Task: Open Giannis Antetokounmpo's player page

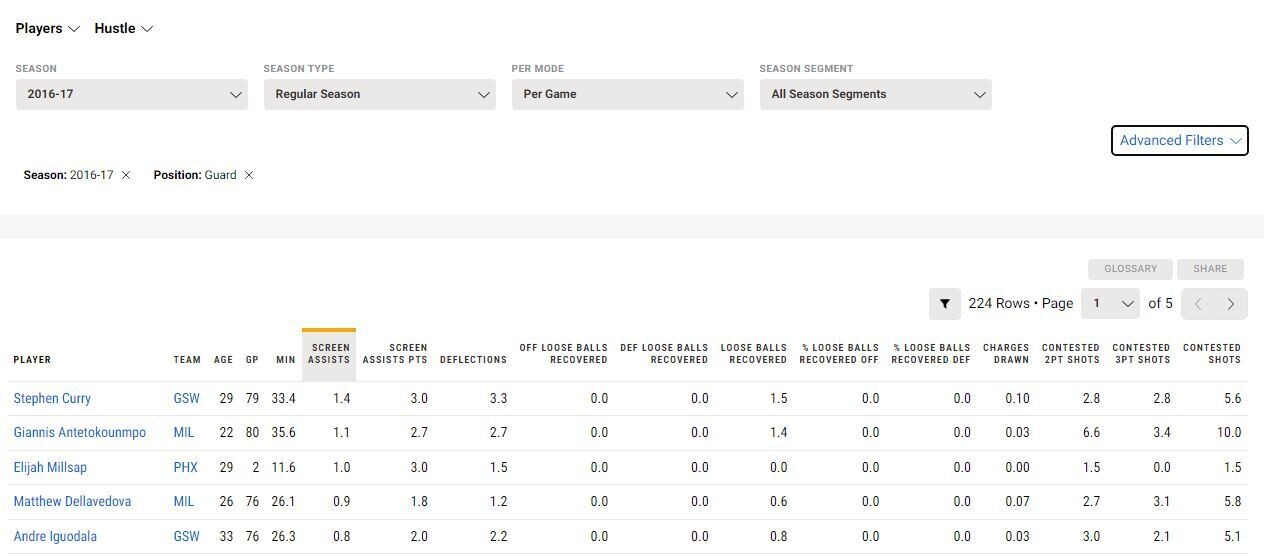Action: click(x=80, y=433)
